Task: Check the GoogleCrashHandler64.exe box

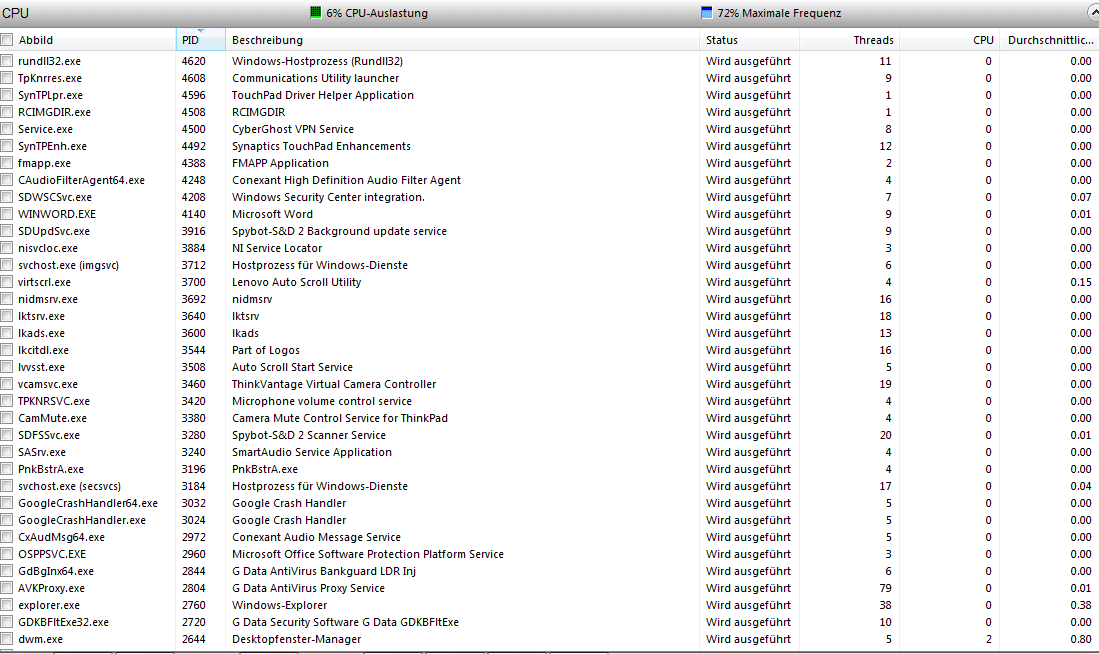Action: 7,503
